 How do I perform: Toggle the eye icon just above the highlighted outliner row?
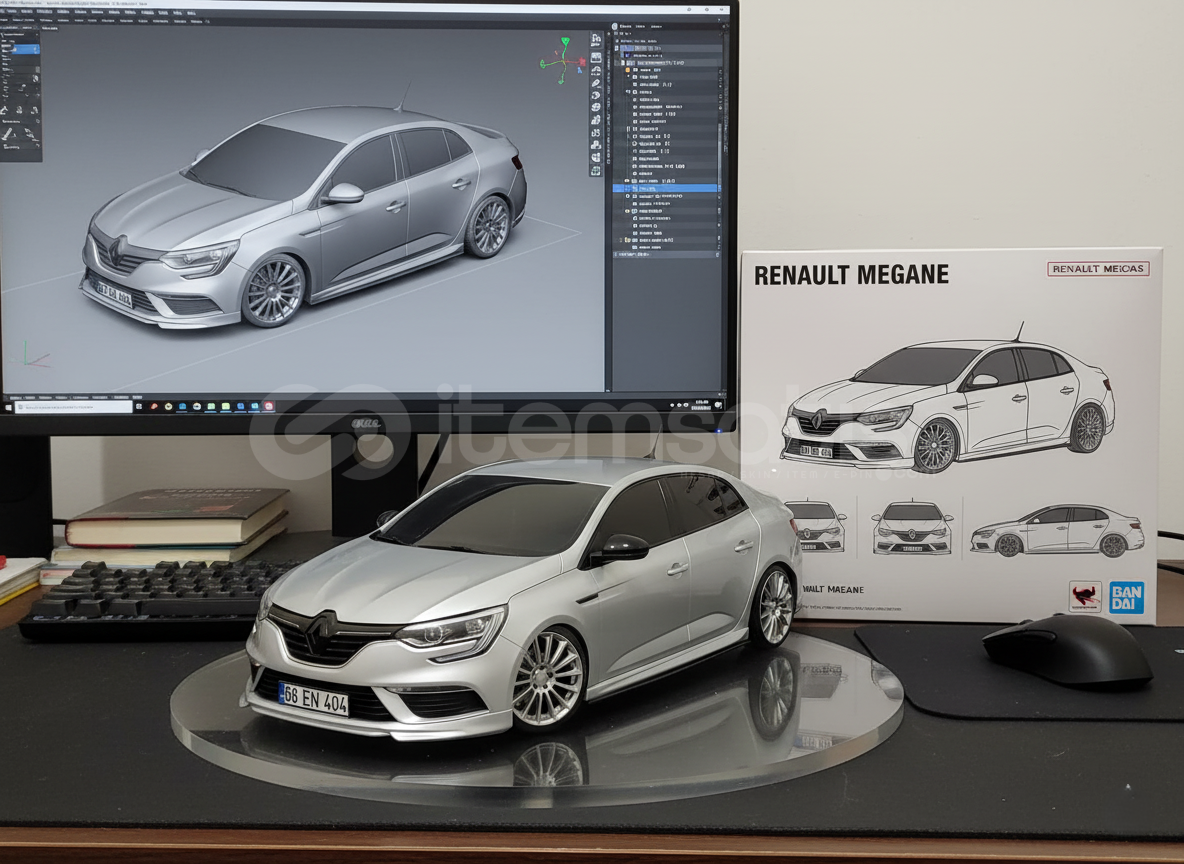click(628, 181)
